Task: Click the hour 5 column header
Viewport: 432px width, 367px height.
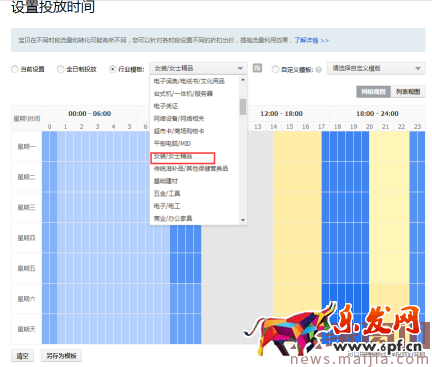Action: click(x=129, y=127)
